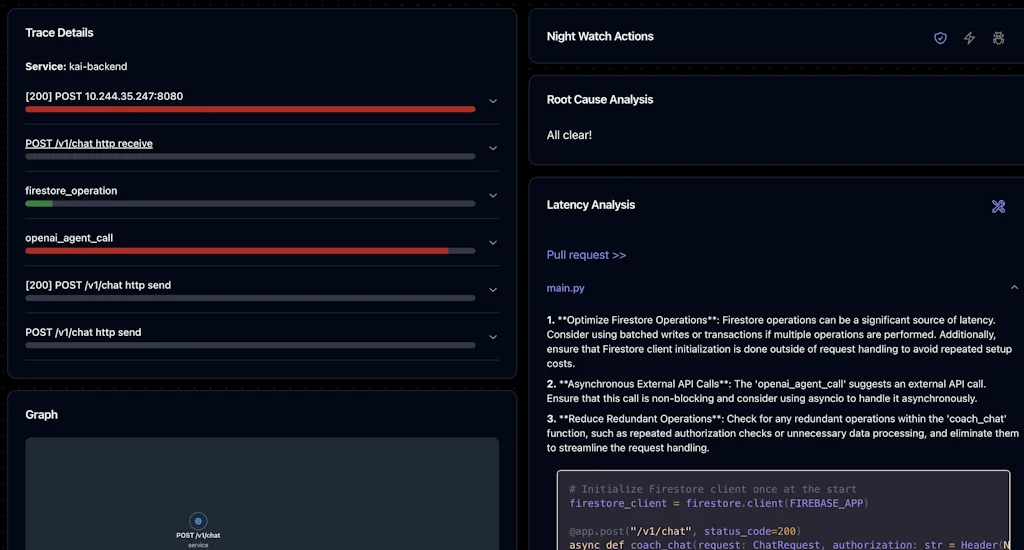This screenshot has height=550, width=1024.
Task: Click the async def coach_chat code line
Action: pos(789,545)
